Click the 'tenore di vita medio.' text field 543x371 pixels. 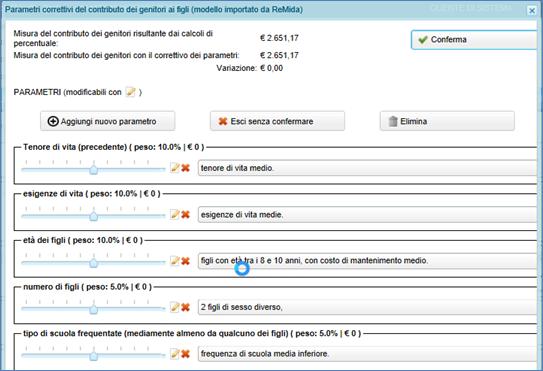(368, 168)
